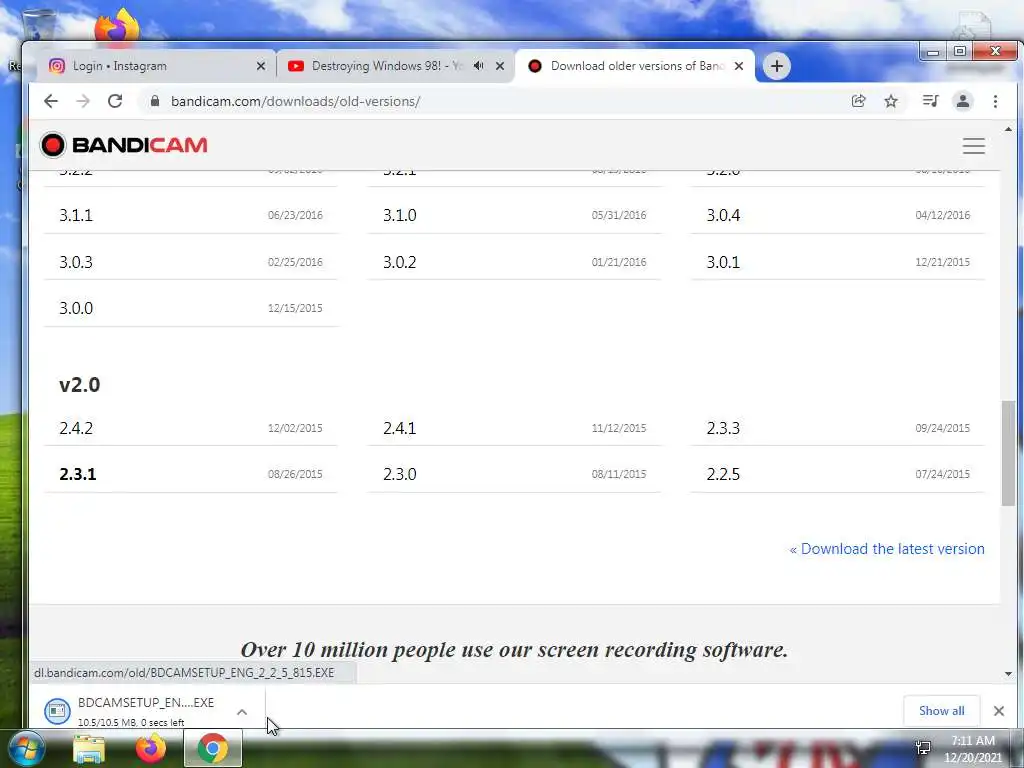Click the address bar URL
The width and height of the screenshot is (1024, 768).
tap(295, 101)
